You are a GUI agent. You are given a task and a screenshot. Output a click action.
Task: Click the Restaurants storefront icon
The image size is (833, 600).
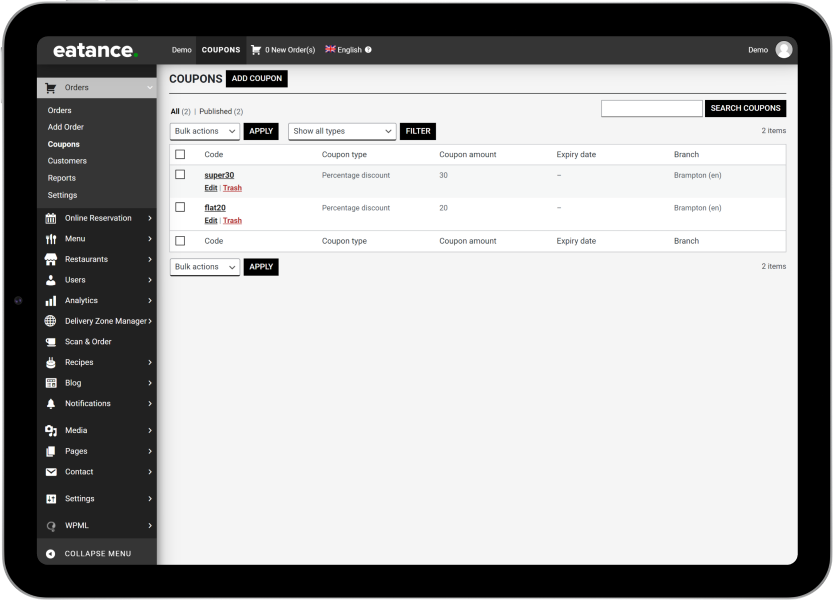(51, 259)
